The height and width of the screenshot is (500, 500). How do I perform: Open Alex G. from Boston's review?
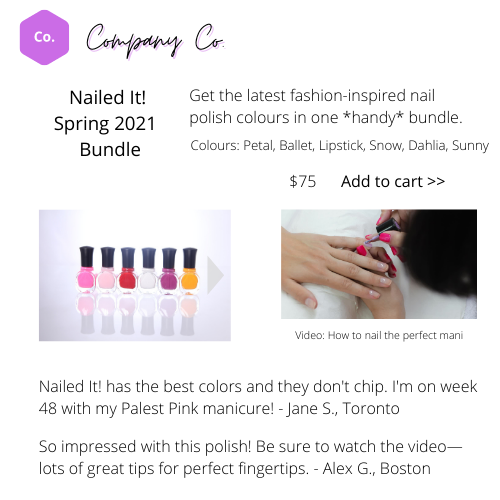[x=250, y=457]
